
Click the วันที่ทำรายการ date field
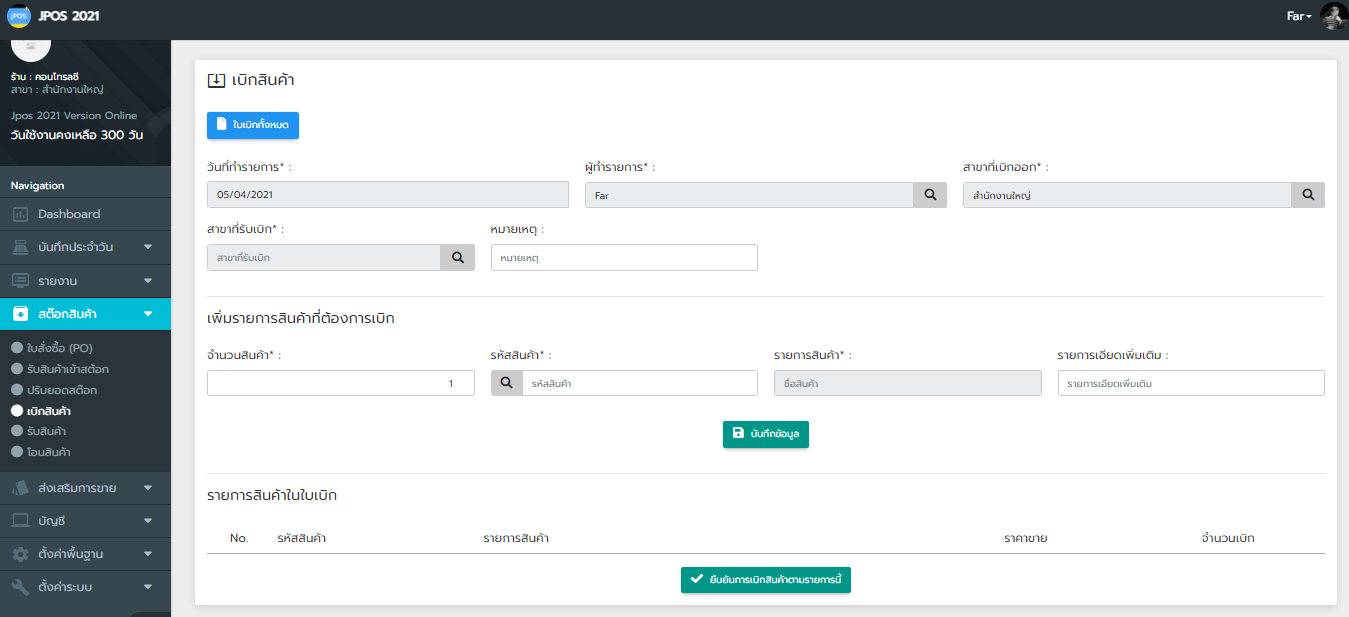388,195
